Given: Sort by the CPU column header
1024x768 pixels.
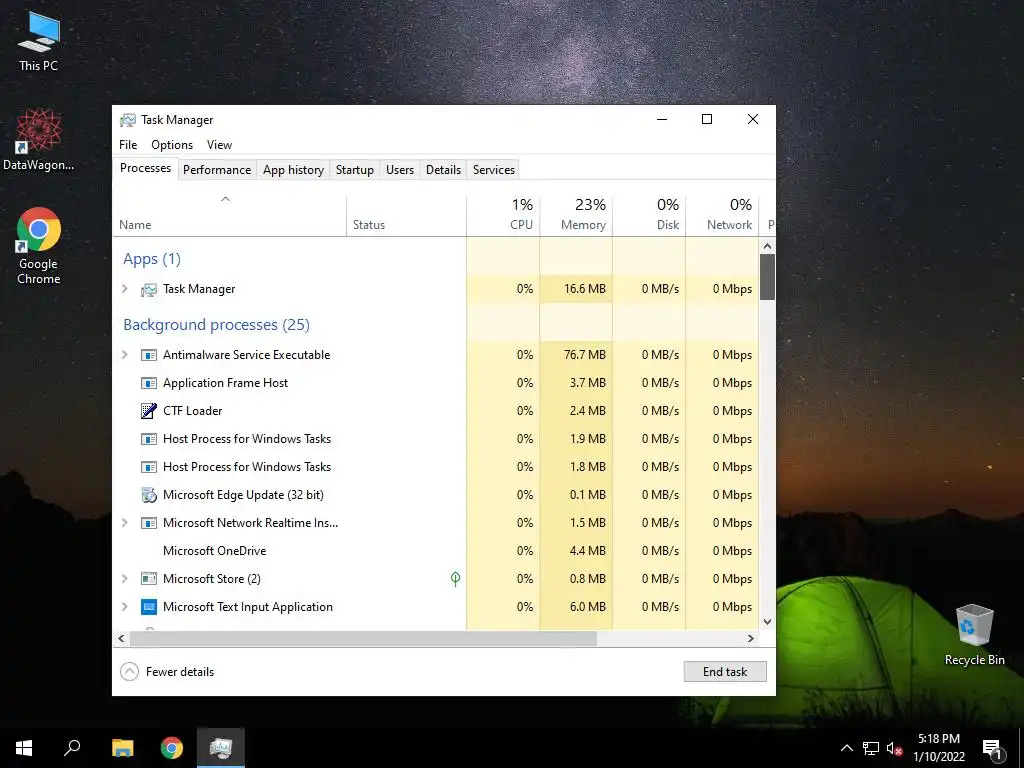Looking at the screenshot, I should (x=504, y=216).
